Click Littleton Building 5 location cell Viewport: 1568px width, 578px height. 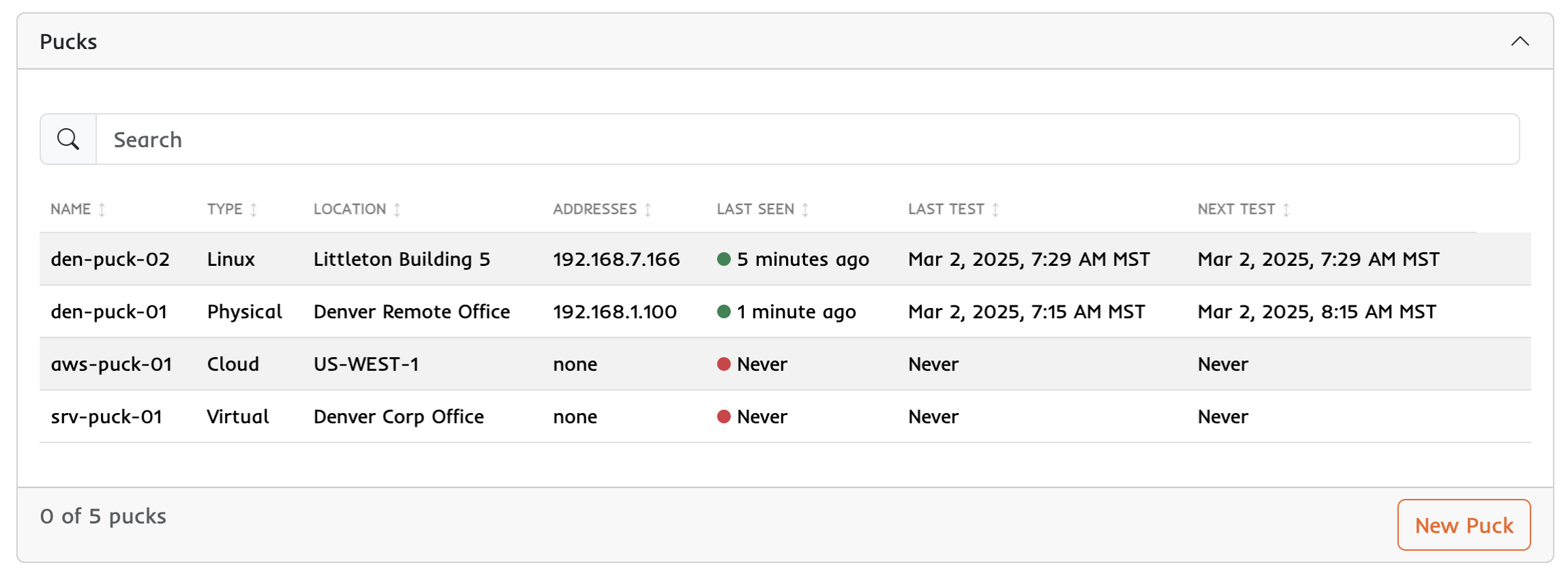(x=402, y=260)
